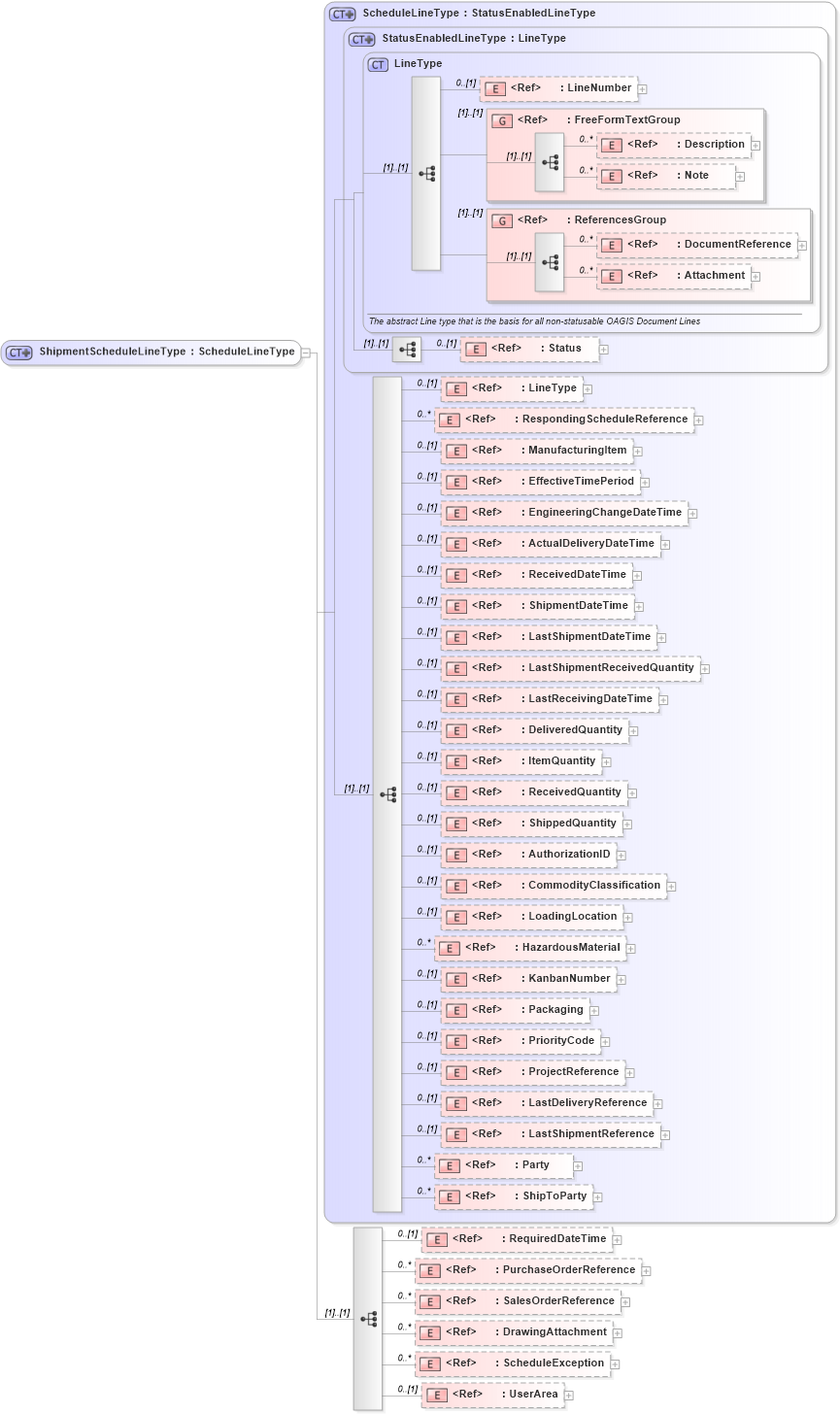Collapse ShipmentScheduleLineType via its right-edge box

point(304,352)
